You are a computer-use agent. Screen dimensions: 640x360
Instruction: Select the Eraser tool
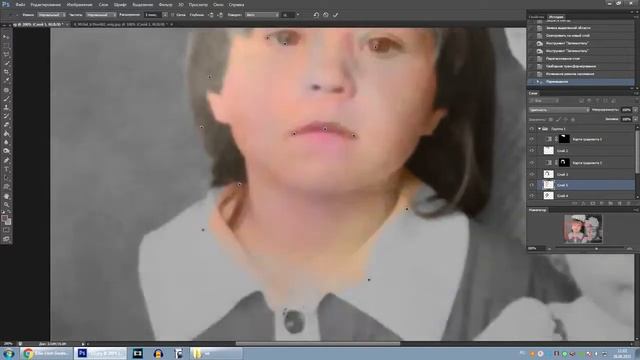(x=6, y=125)
